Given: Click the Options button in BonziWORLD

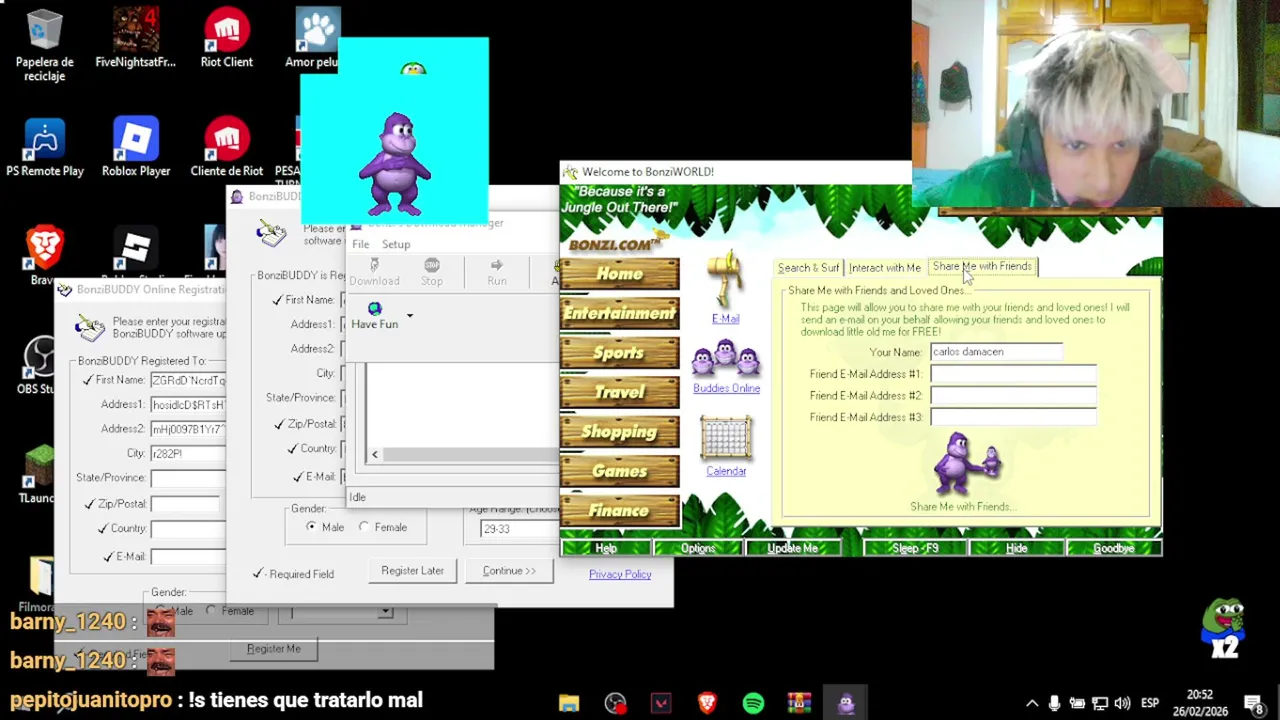Looking at the screenshot, I should tap(698, 548).
